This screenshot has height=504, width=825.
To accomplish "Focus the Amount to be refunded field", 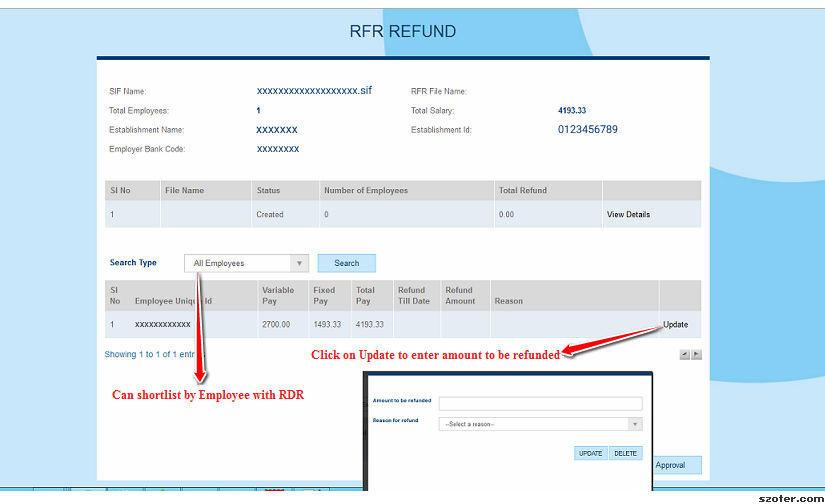I will 540,403.
